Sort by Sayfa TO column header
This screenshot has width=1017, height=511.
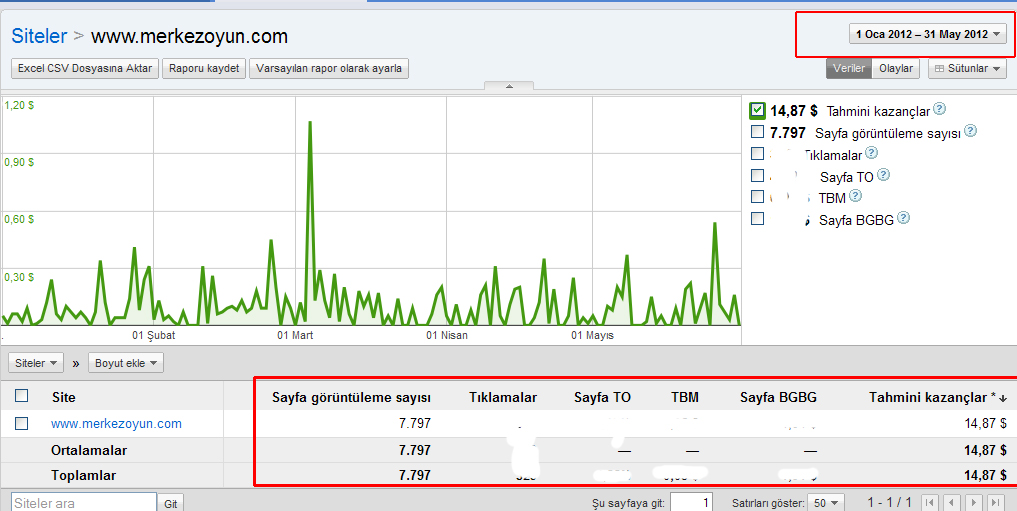602,398
